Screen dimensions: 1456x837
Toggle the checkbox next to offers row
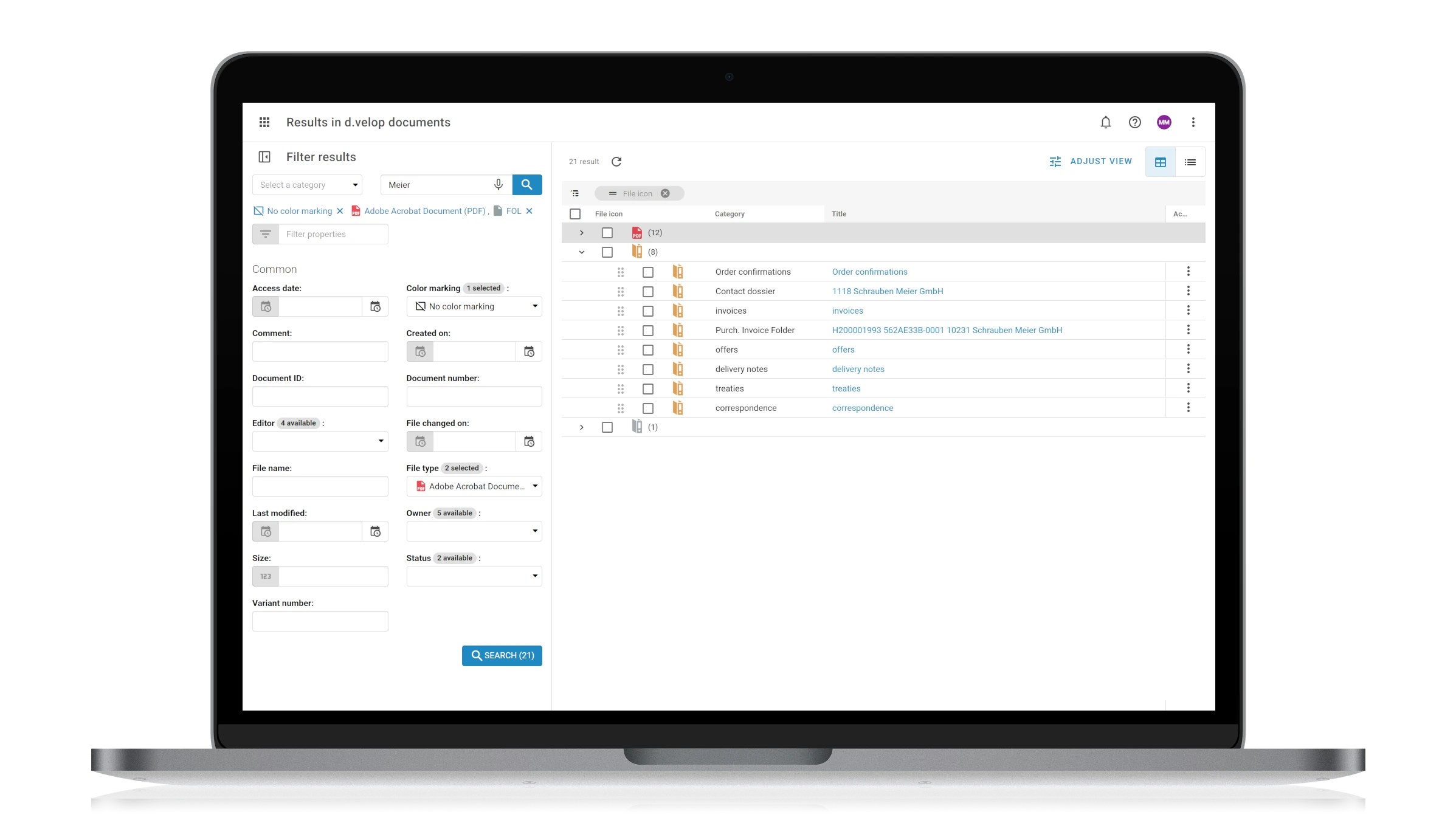pyautogui.click(x=647, y=349)
